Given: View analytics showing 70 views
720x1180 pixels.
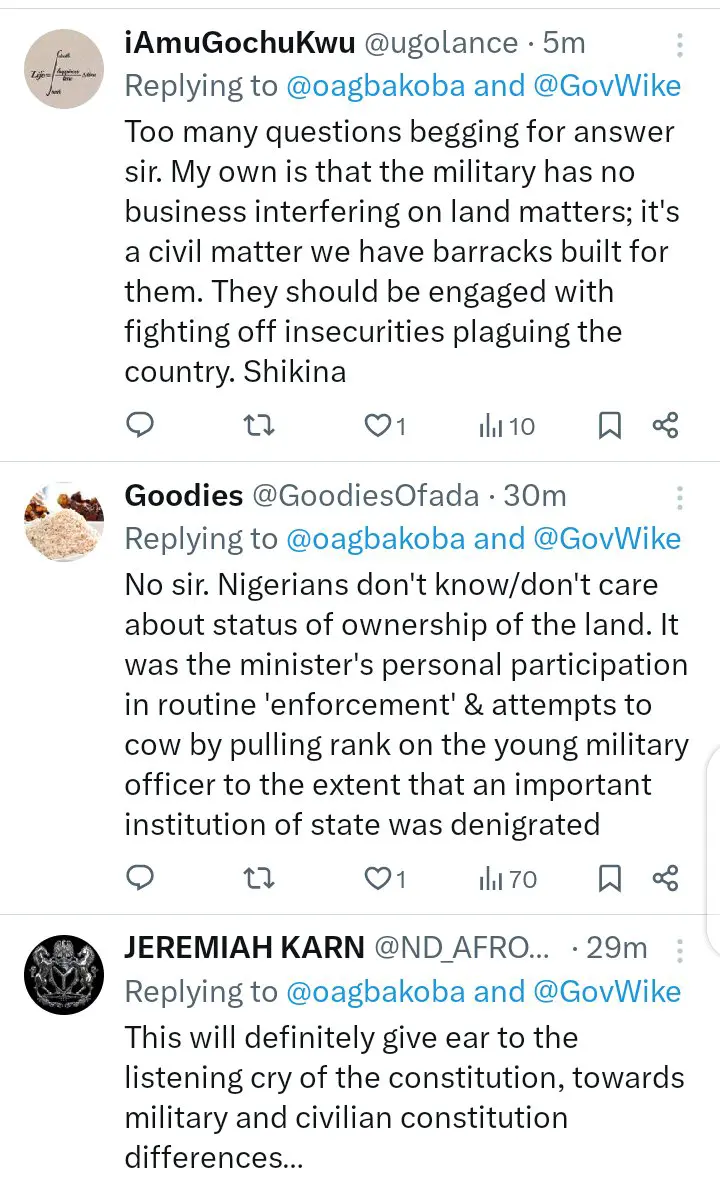Looking at the screenshot, I should click(507, 878).
